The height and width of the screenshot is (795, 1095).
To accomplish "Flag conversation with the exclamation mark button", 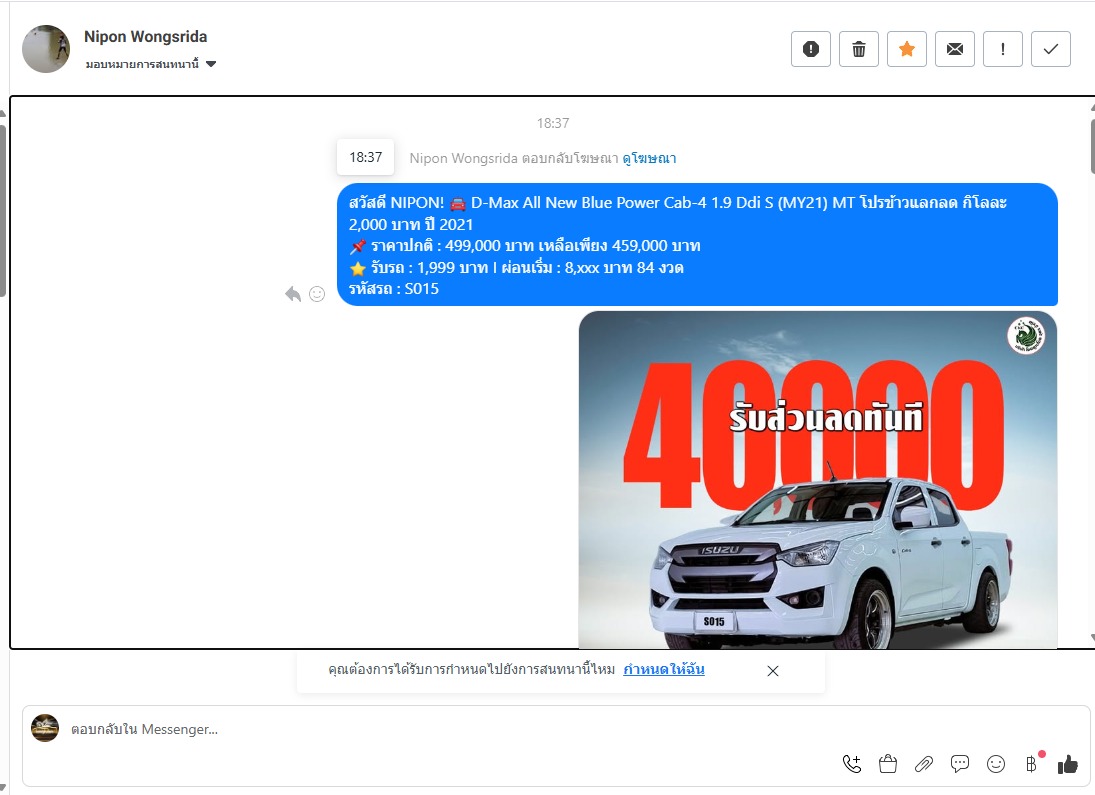I will pos(1003,49).
